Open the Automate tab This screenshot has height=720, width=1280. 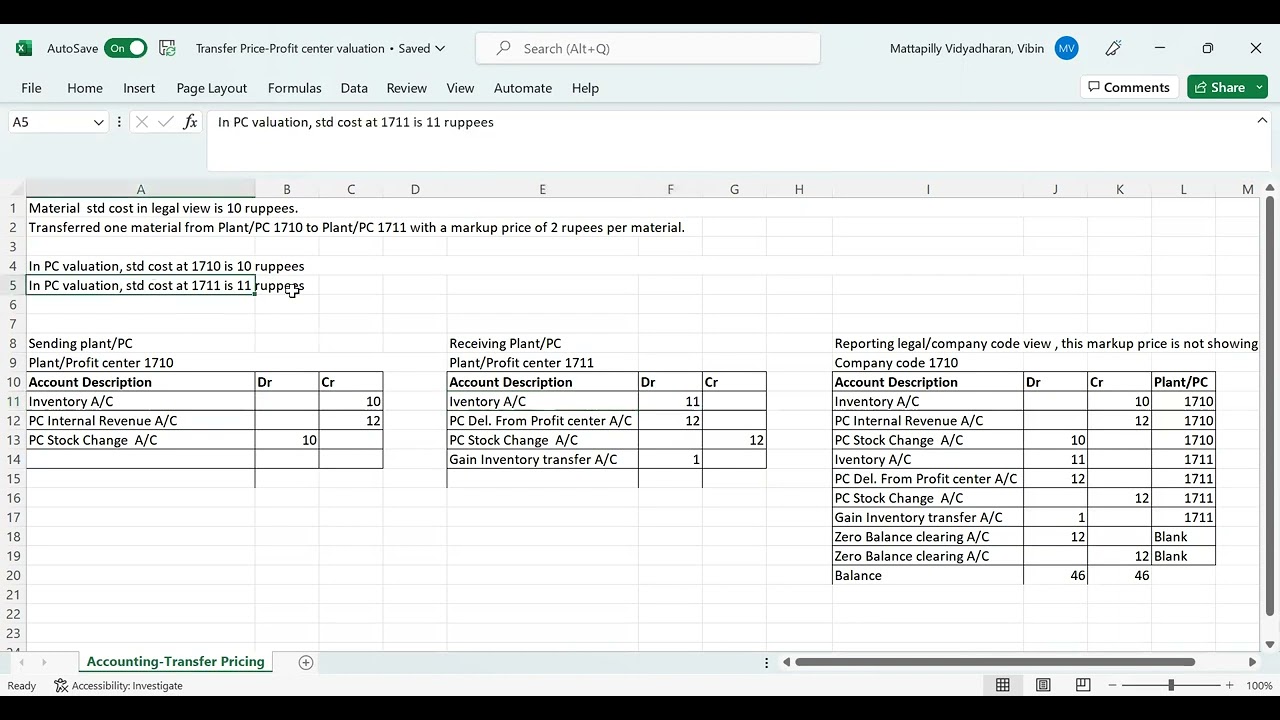coord(523,88)
